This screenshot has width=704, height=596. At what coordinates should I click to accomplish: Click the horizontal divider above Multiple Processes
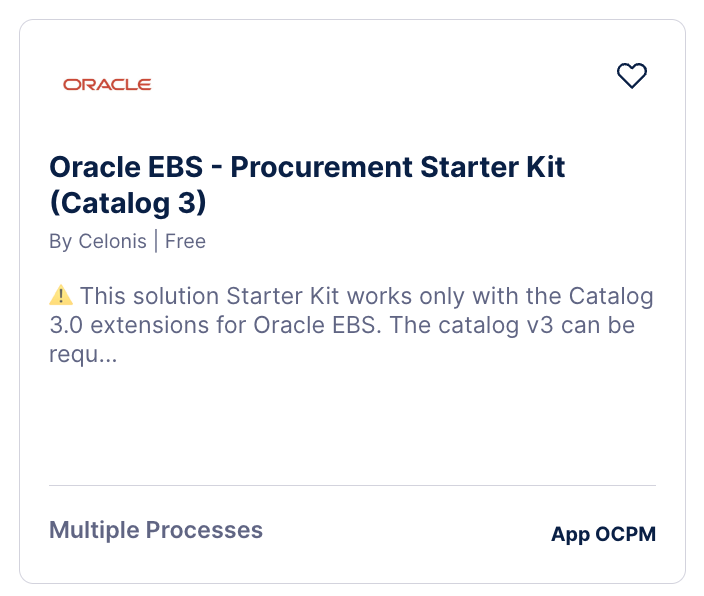tap(352, 486)
